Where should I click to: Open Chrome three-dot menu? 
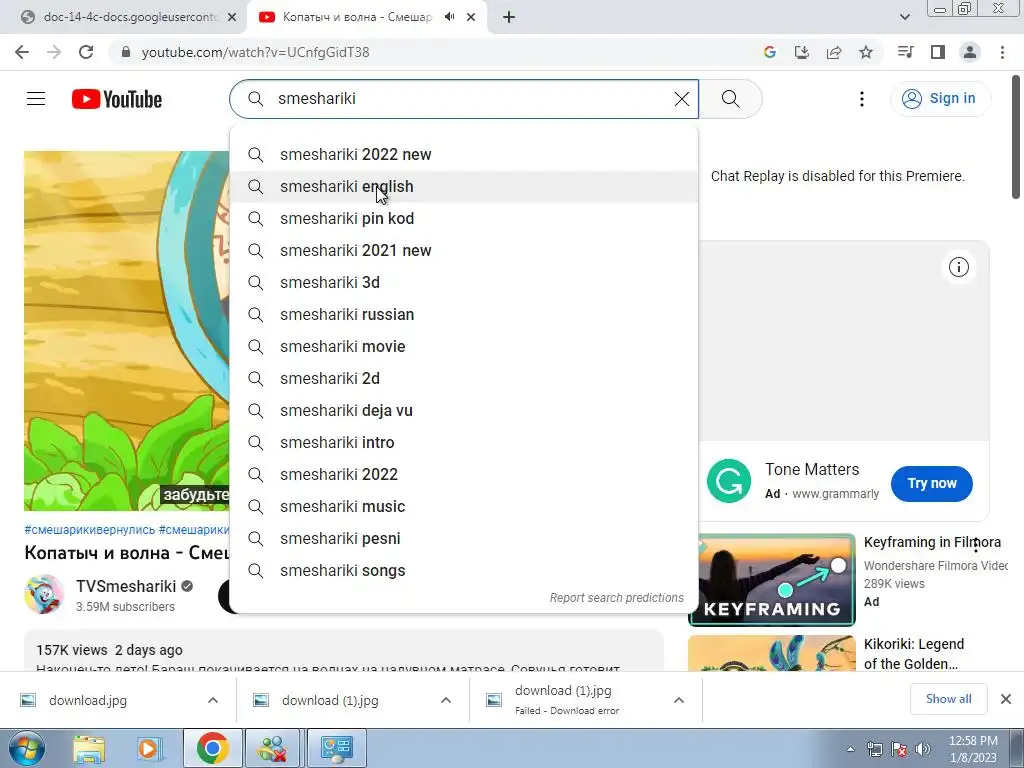(1002, 52)
